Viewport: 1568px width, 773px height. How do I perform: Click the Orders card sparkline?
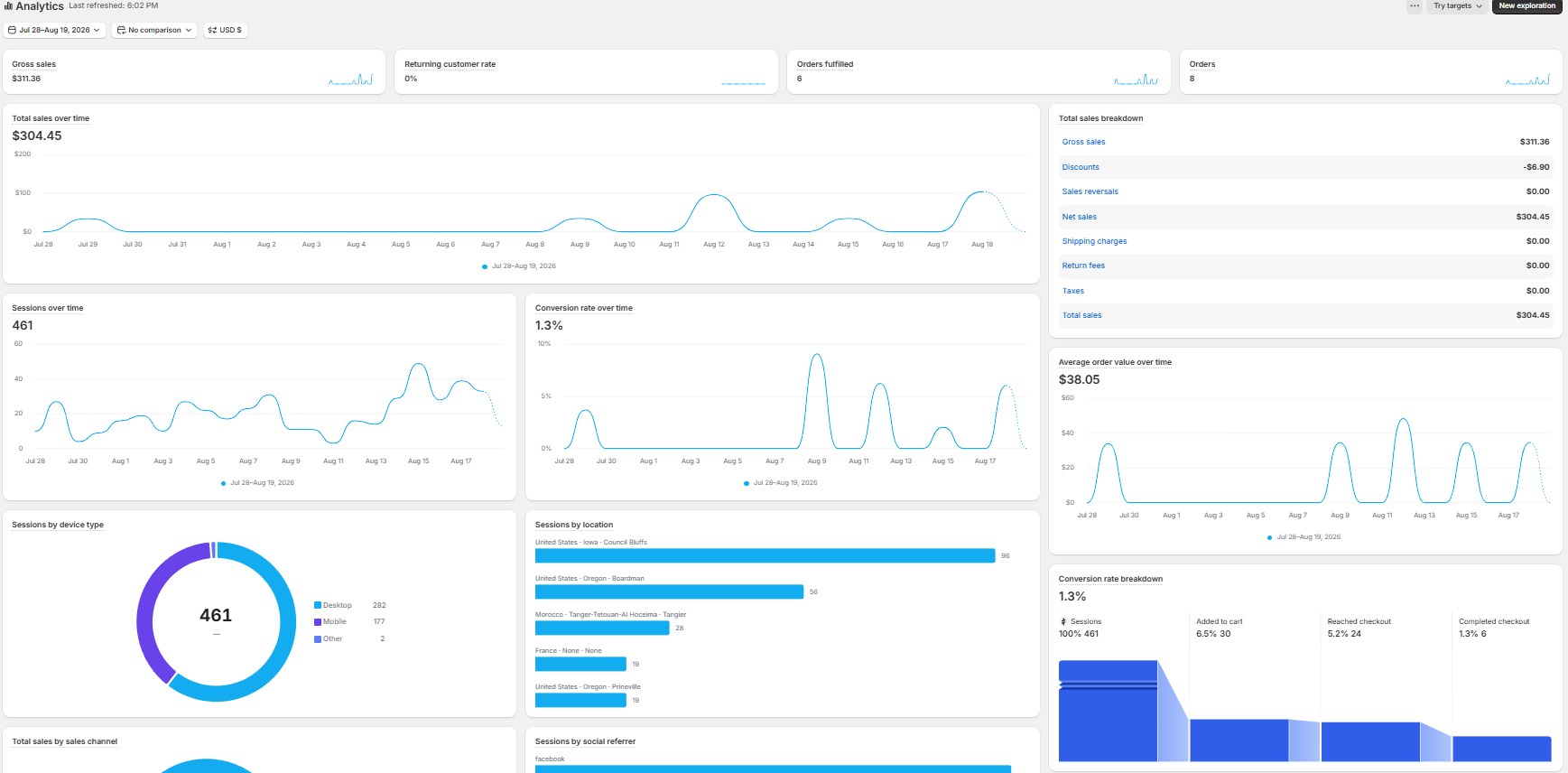pyautogui.click(x=1528, y=79)
